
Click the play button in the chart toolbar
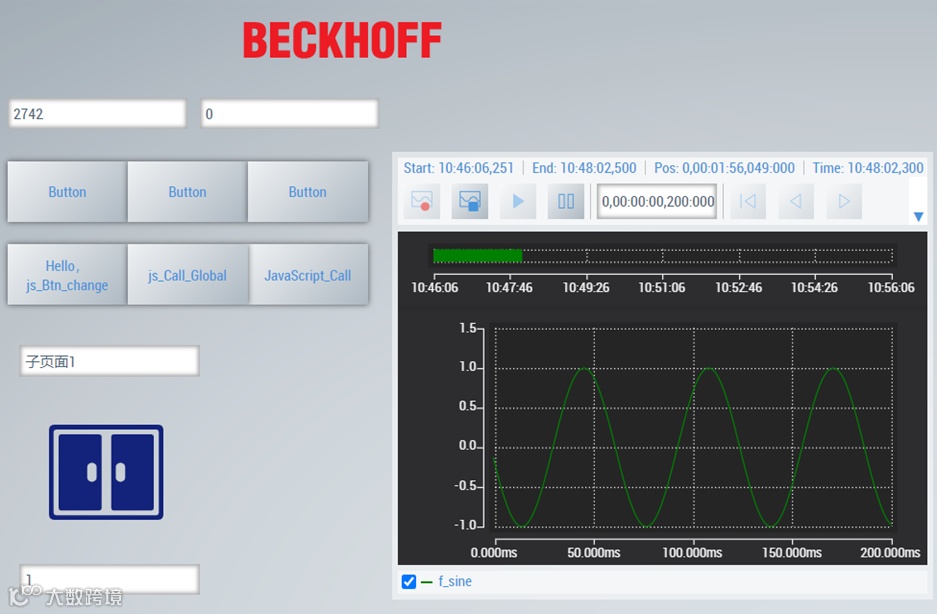click(x=518, y=201)
